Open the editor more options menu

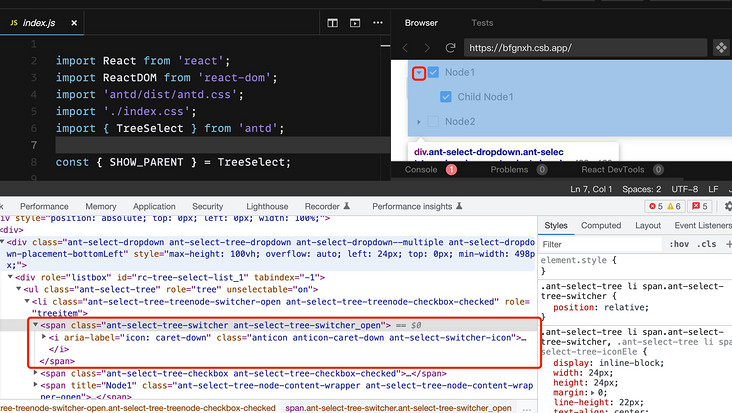coord(378,22)
